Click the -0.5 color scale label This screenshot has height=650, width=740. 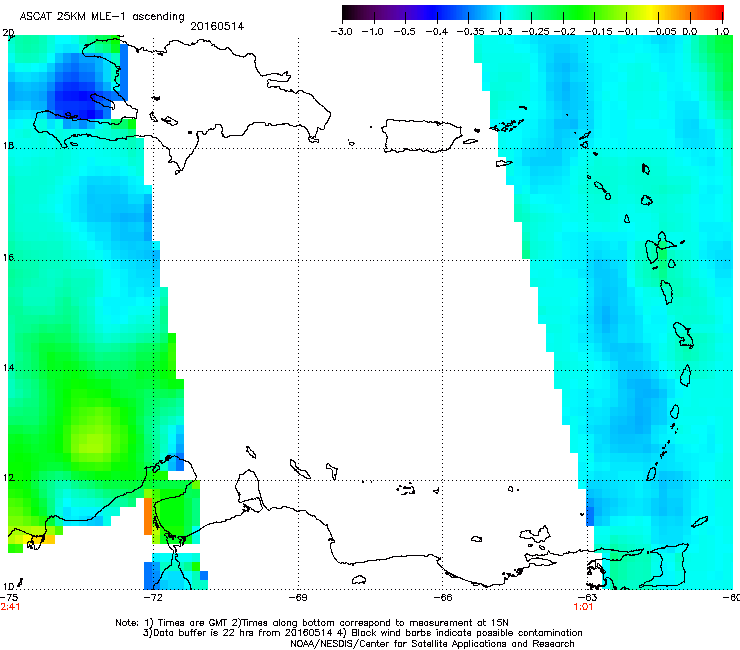(x=404, y=32)
